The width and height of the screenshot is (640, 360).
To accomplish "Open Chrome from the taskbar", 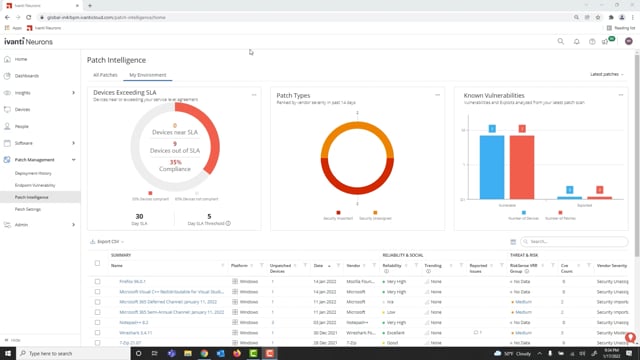I will 204,353.
